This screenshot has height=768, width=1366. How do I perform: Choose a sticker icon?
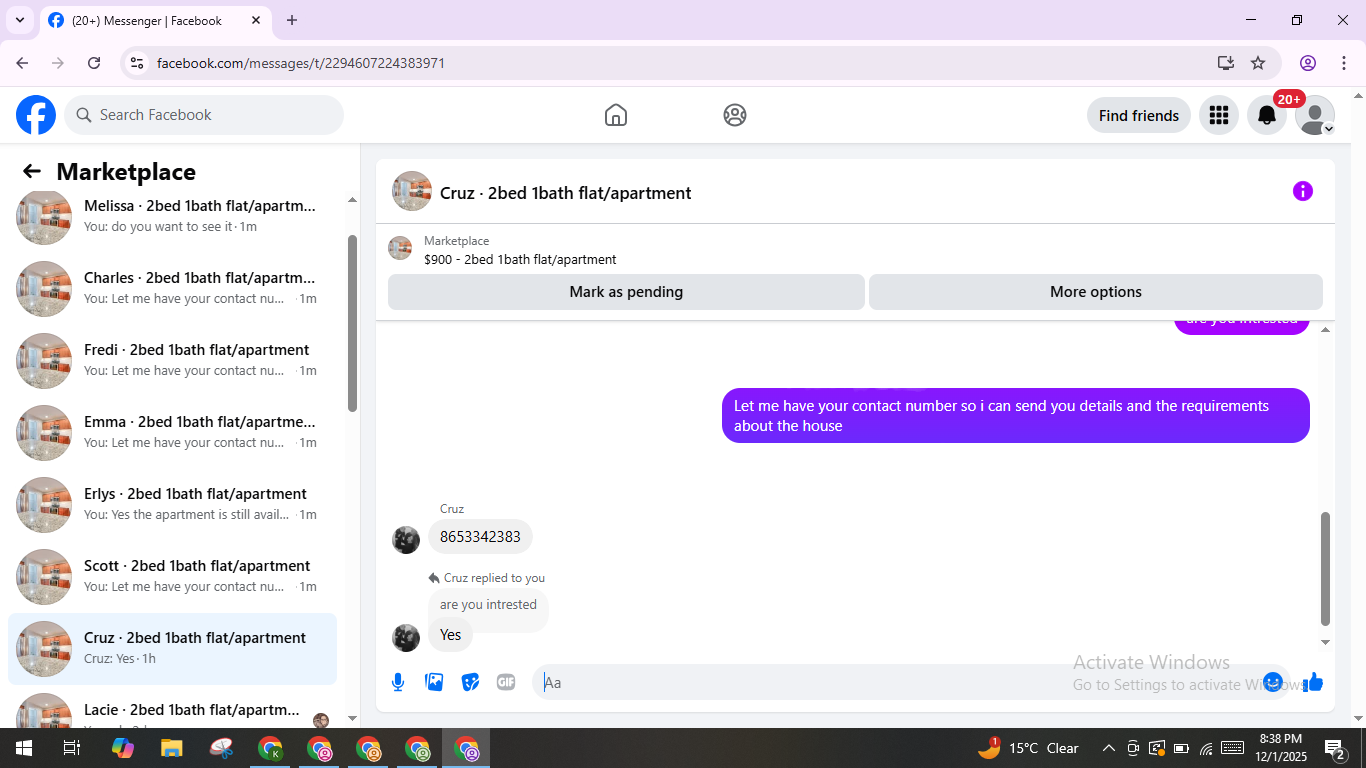(x=470, y=682)
